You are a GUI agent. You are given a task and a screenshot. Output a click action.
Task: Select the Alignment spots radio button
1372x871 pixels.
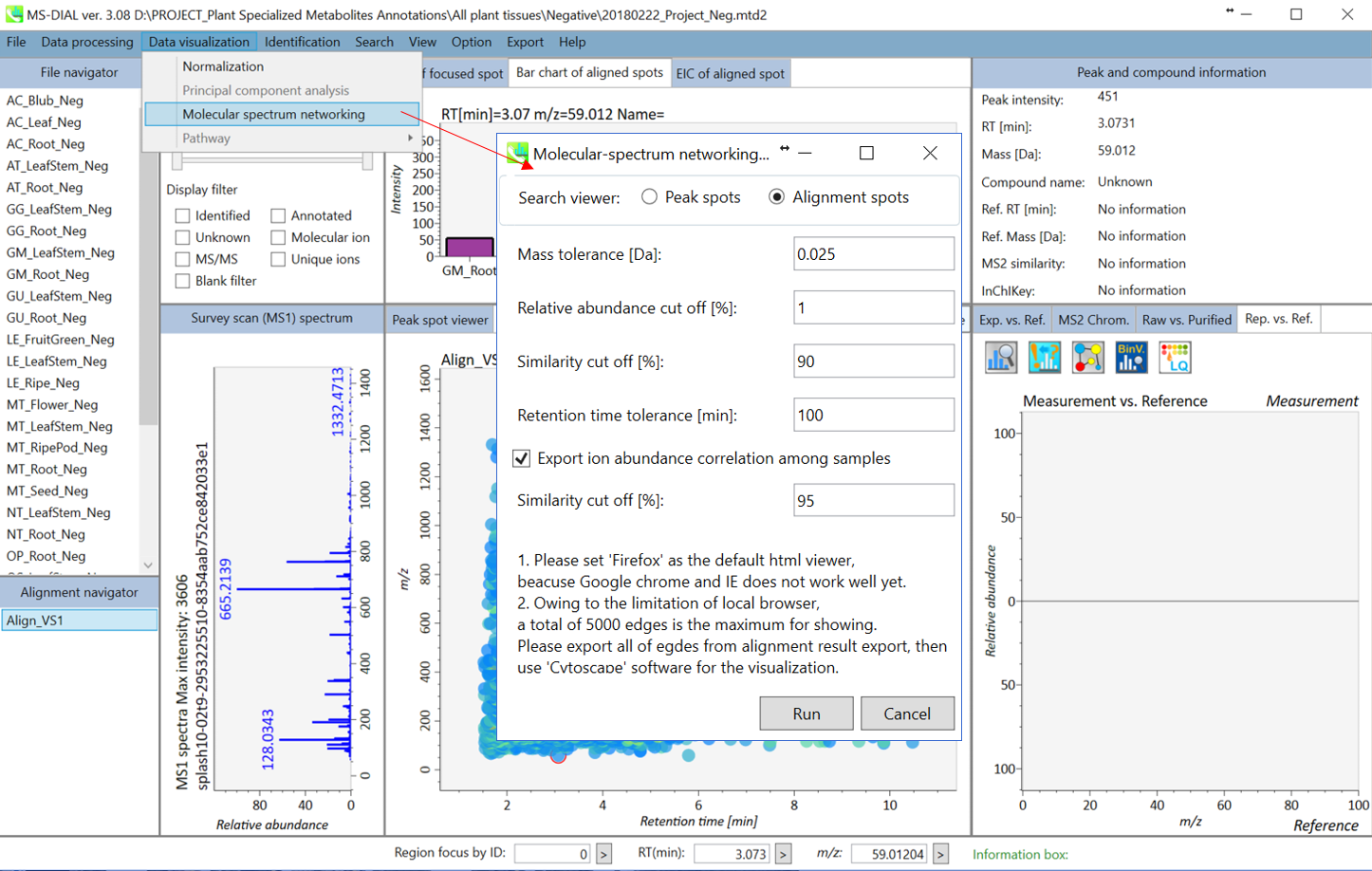coord(776,196)
